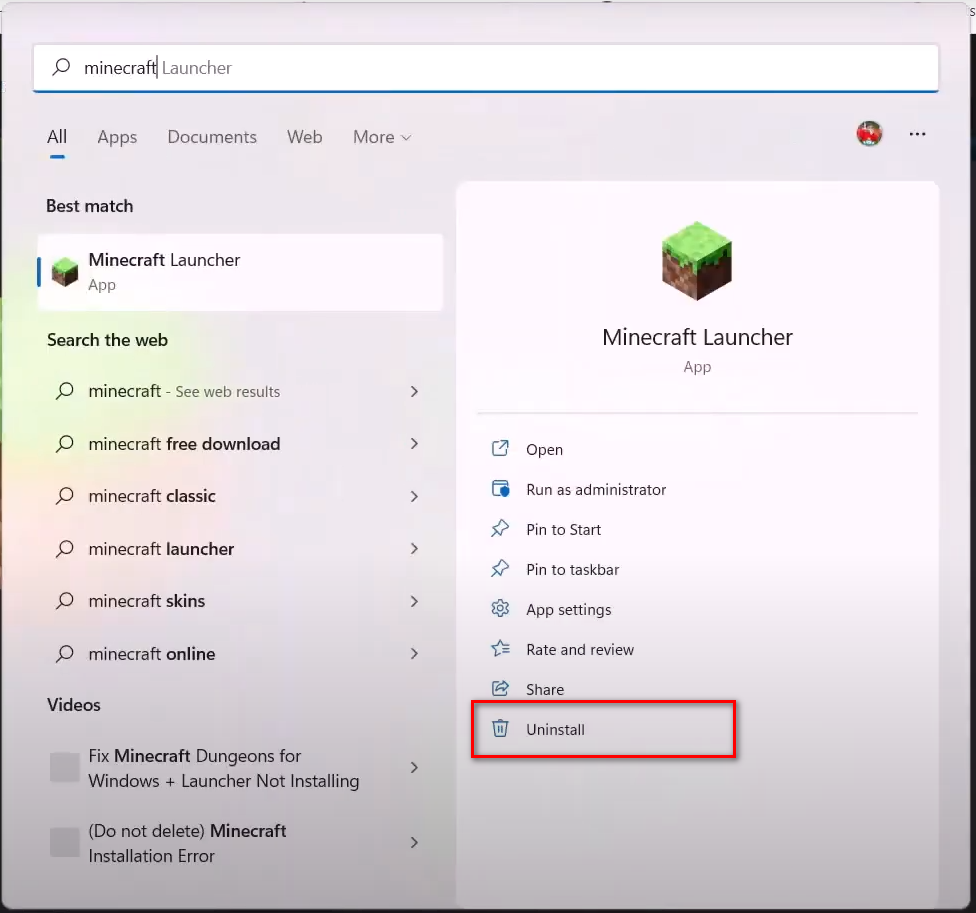Expand 'minecraft - See web results' arrow

pyautogui.click(x=415, y=391)
